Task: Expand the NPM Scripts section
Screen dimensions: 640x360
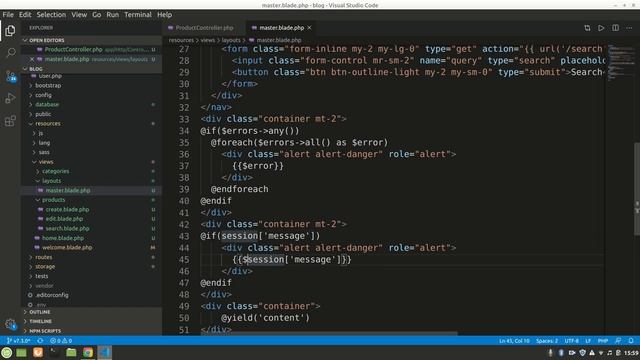Action: [x=92, y=331]
